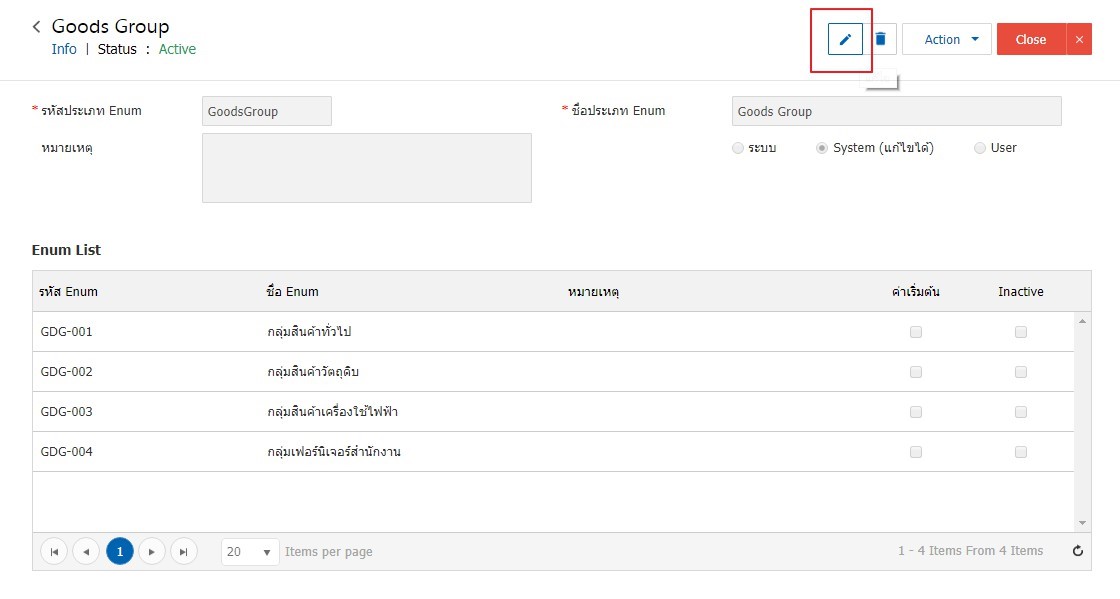Viewport: 1120px width, 599px height.
Task: Open the Action dropdown menu
Action: point(946,39)
